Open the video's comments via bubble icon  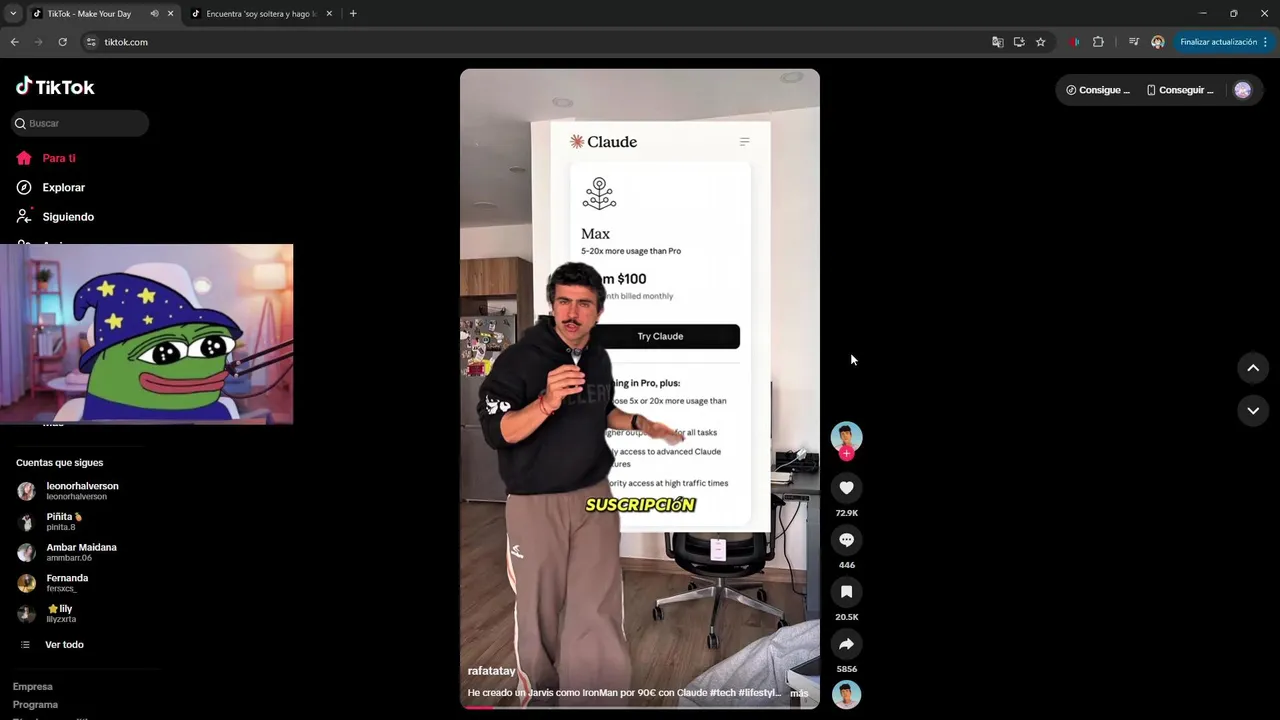click(x=846, y=539)
